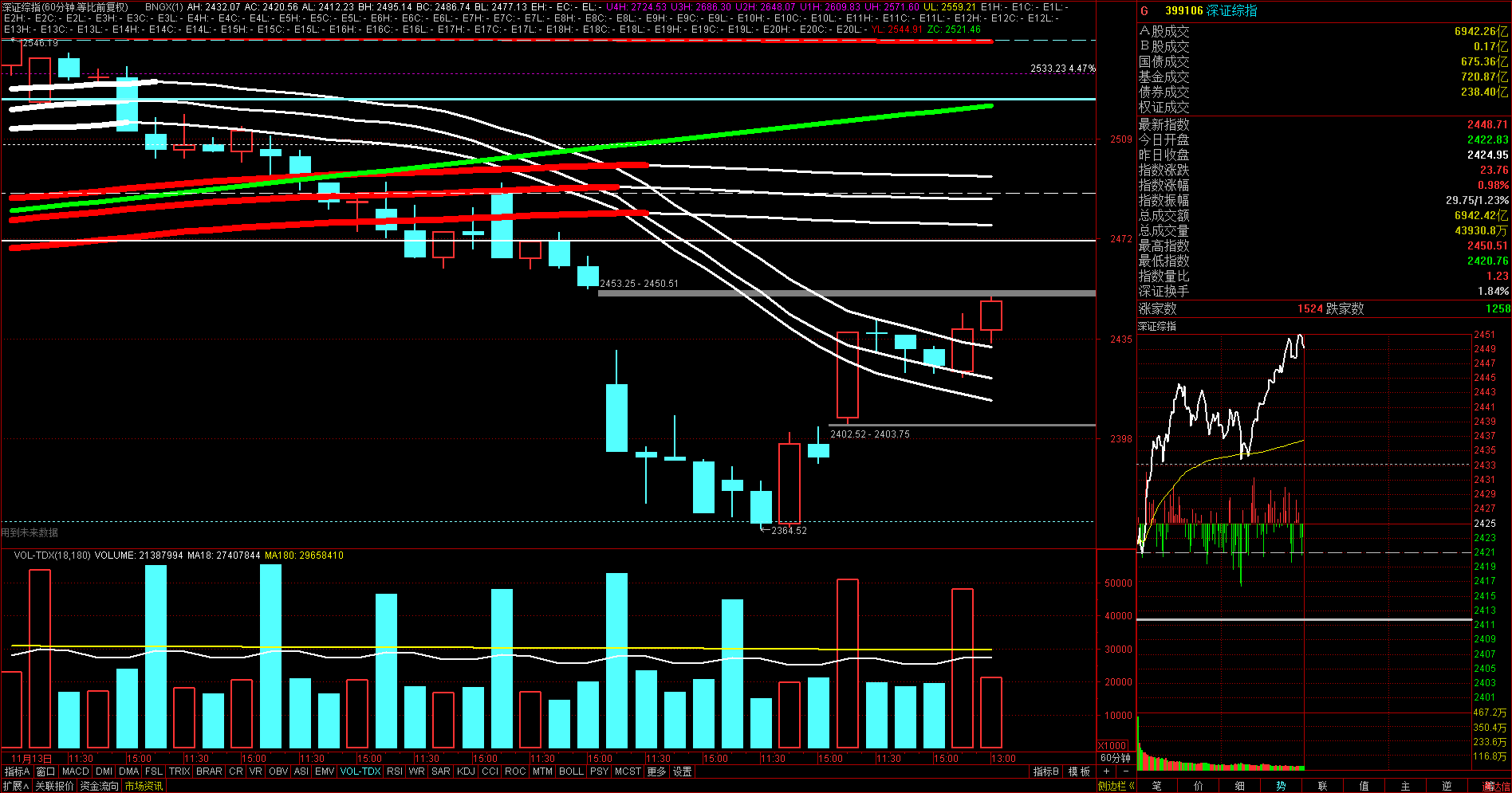Select the DMI indicator tab
This screenshot has height=793, width=1512.
point(104,771)
